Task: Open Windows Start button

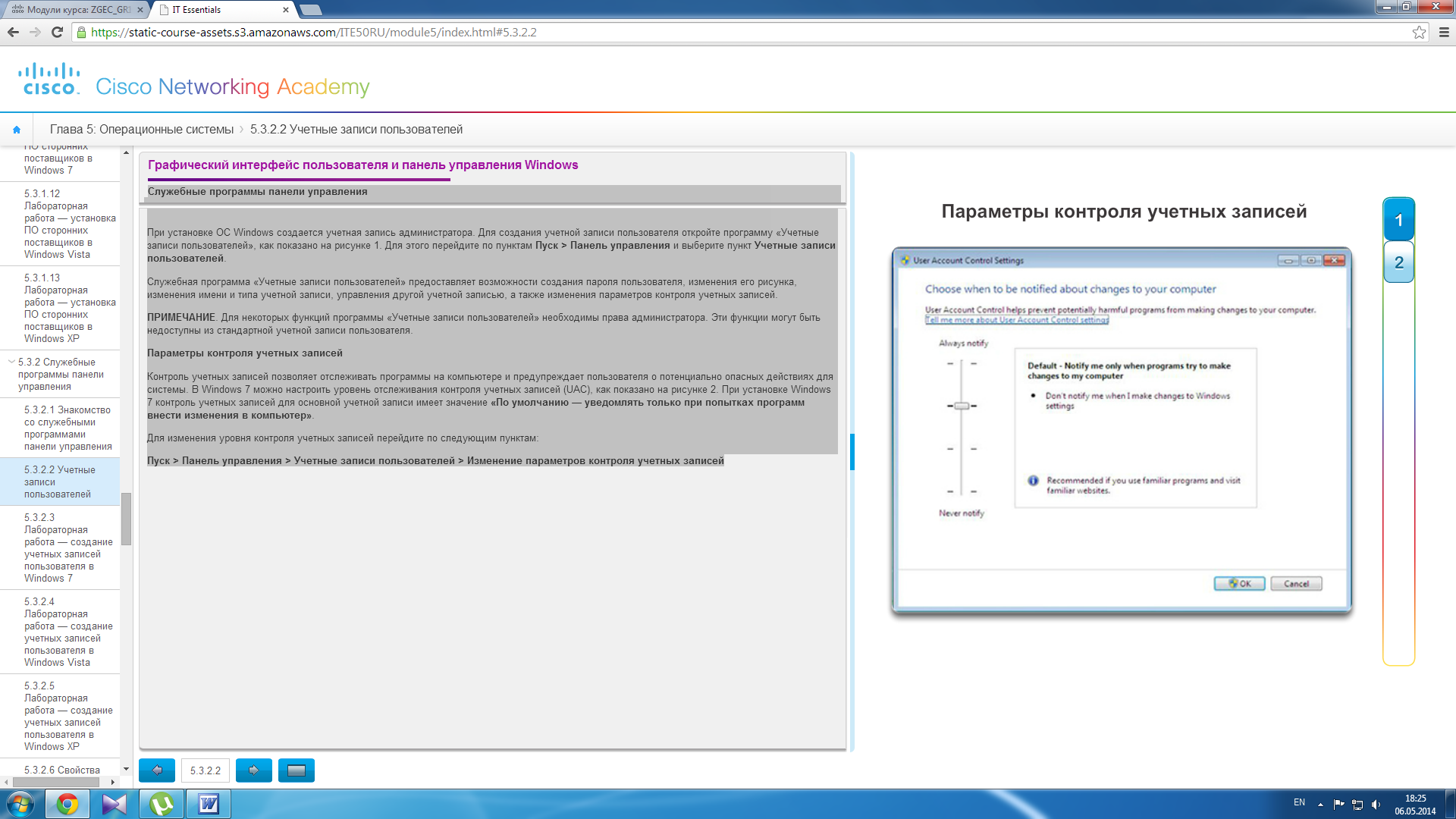Action: click(x=20, y=804)
